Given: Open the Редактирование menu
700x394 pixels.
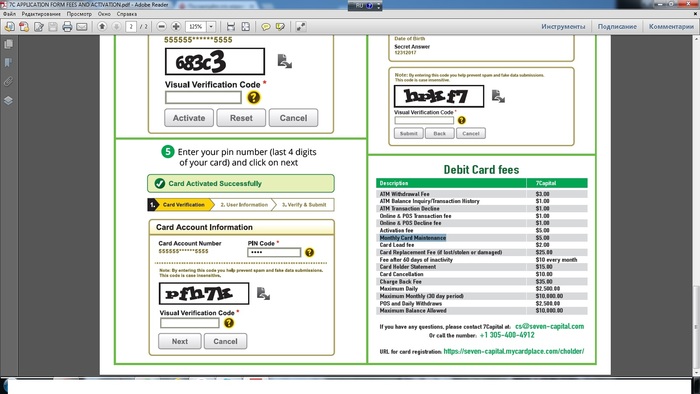Looking at the screenshot, I should 41,14.
